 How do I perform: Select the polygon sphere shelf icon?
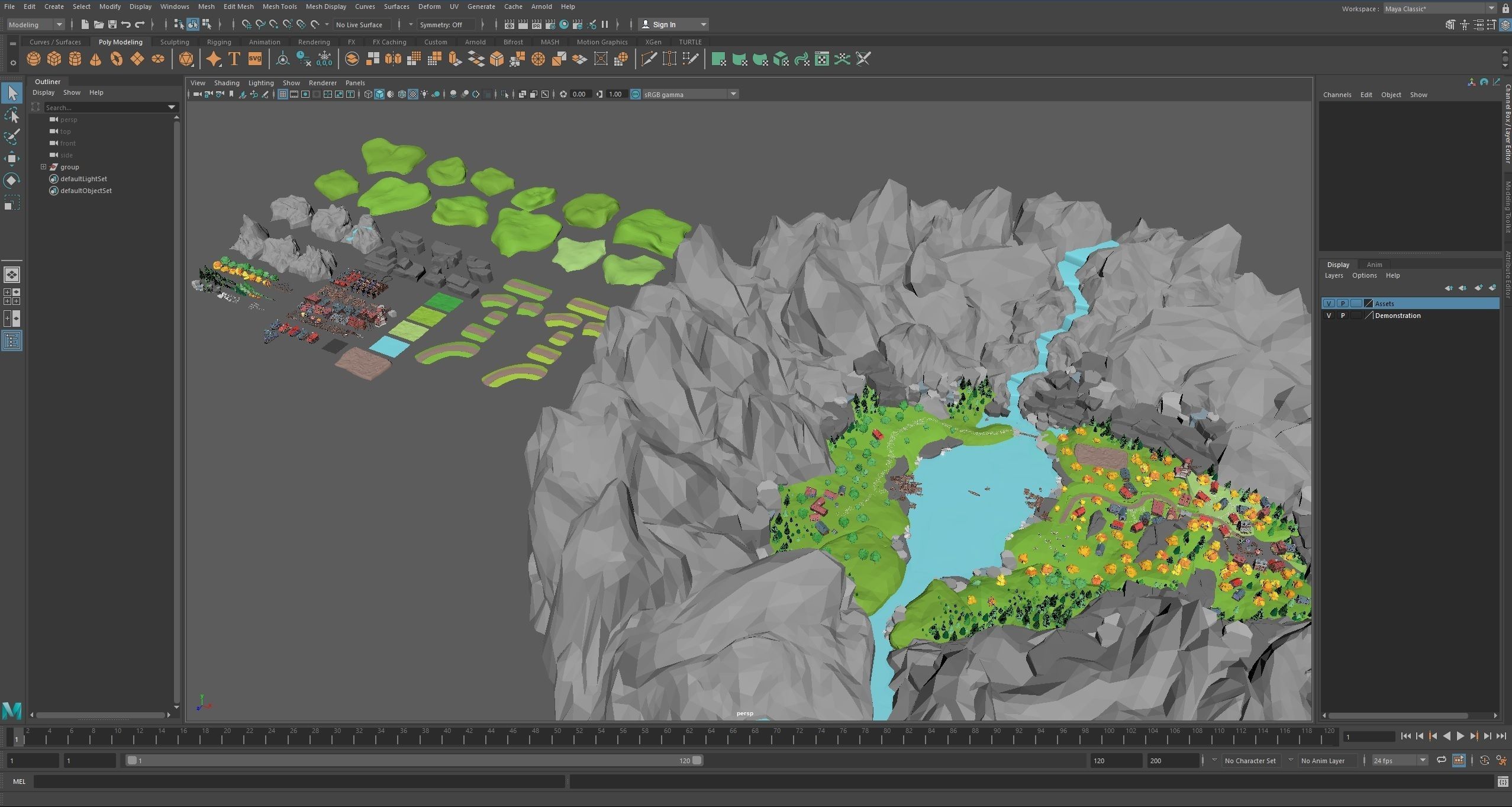[34, 59]
